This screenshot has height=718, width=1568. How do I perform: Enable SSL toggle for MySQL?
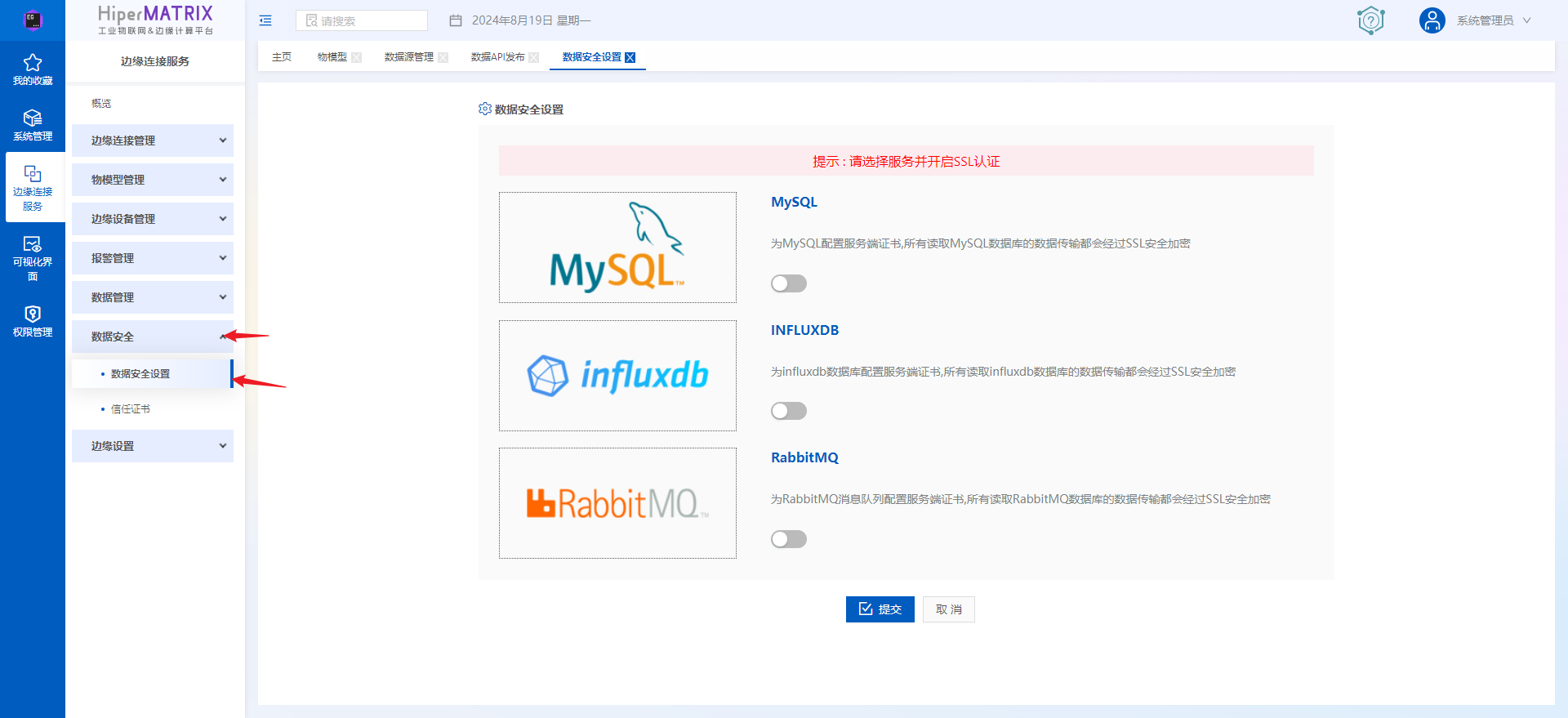pos(789,283)
